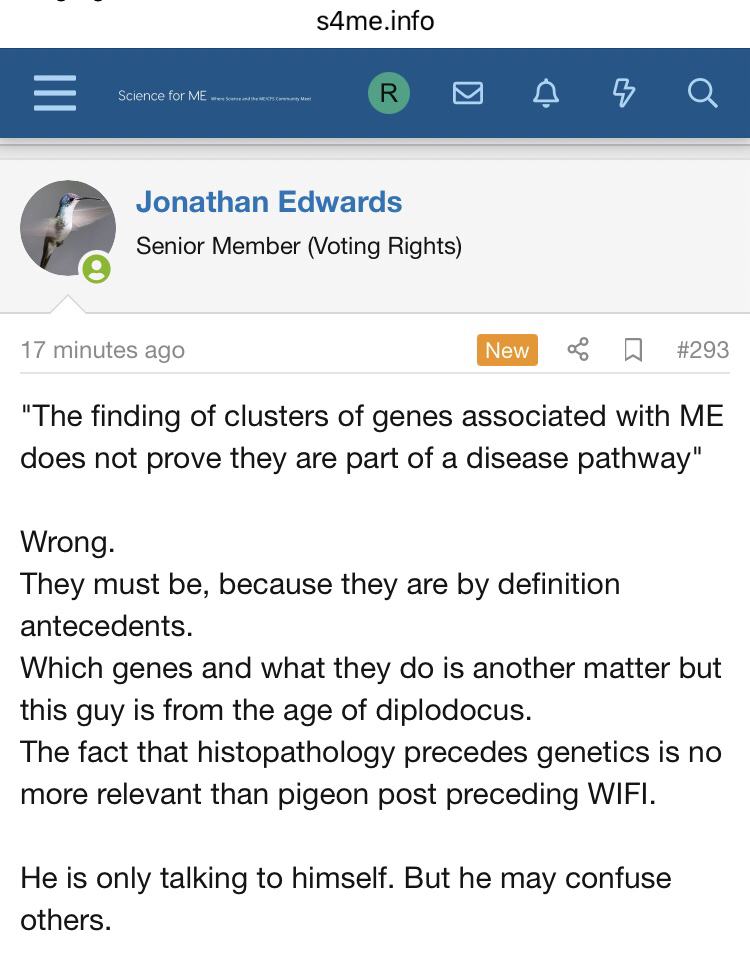Go to Science for ME home logo

(x=214, y=95)
